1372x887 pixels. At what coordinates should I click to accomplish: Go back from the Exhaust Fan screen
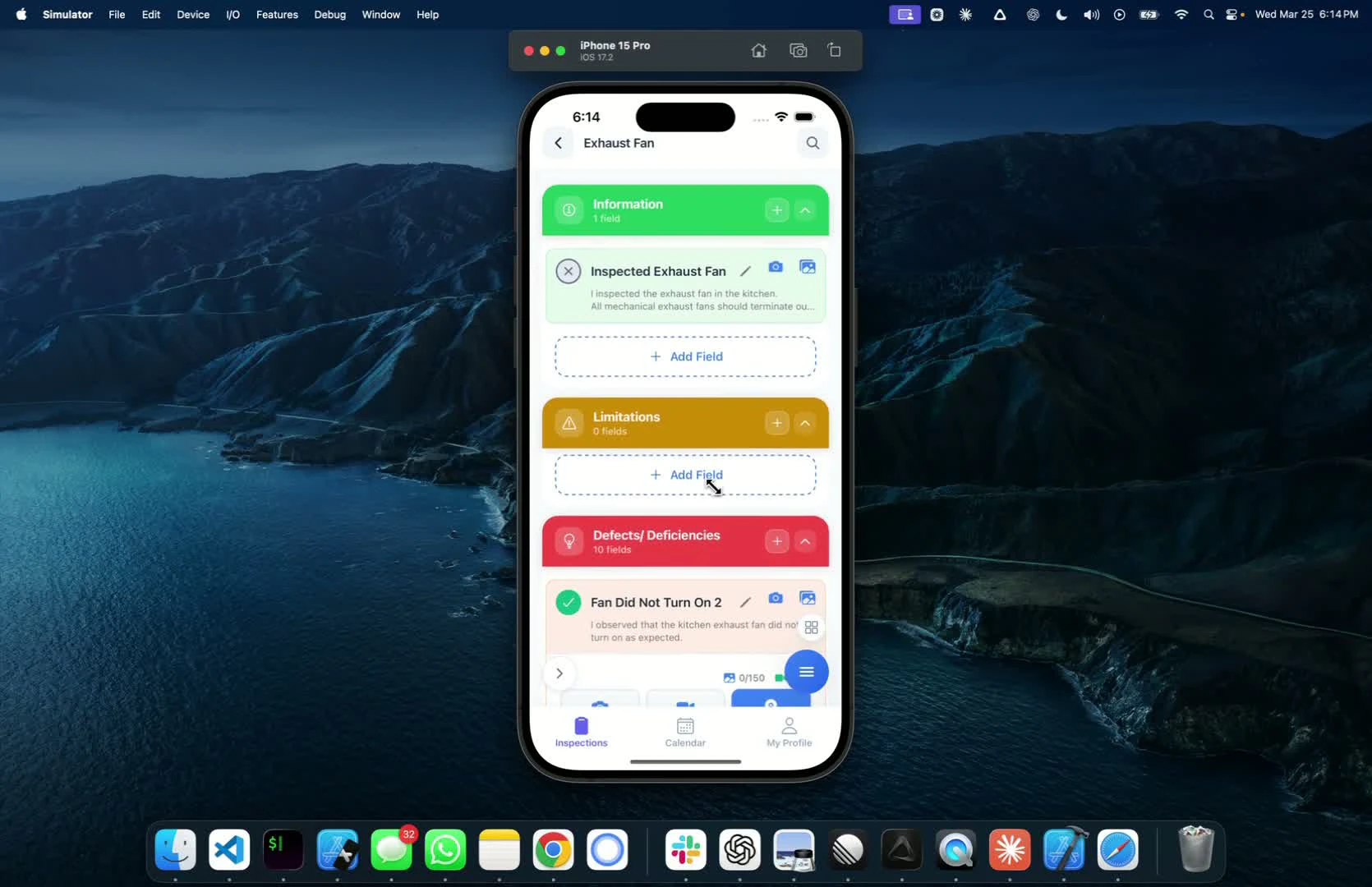pos(559,143)
